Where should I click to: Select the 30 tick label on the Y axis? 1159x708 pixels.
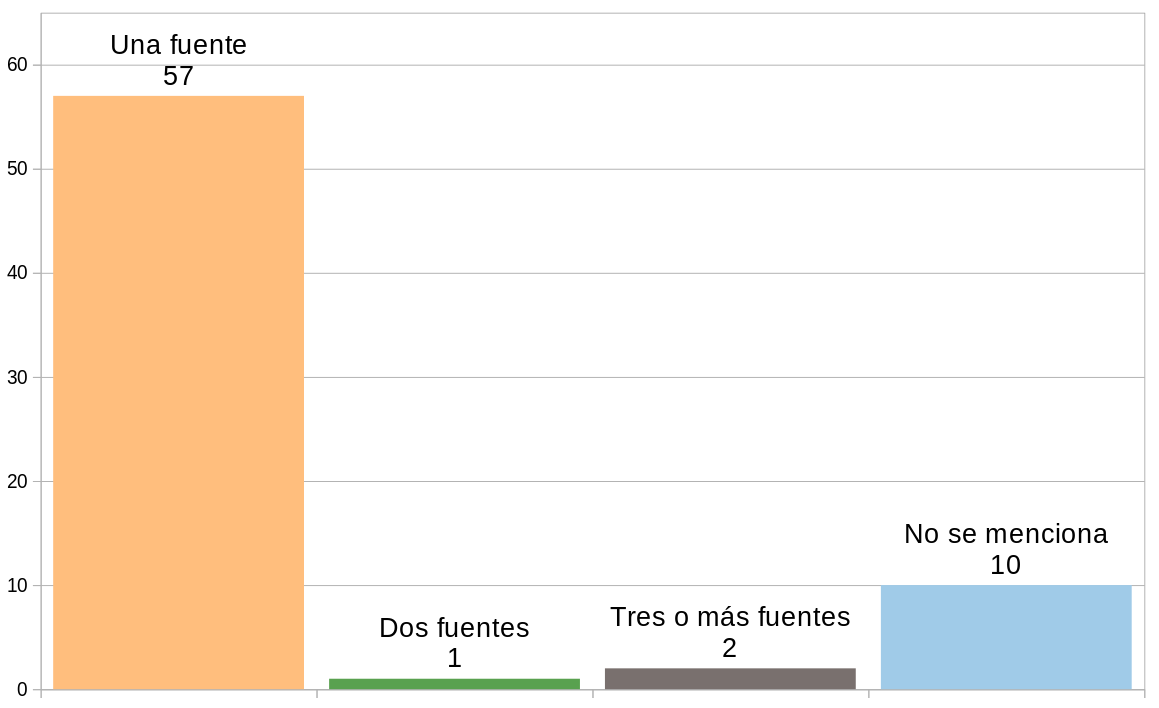click(16, 377)
